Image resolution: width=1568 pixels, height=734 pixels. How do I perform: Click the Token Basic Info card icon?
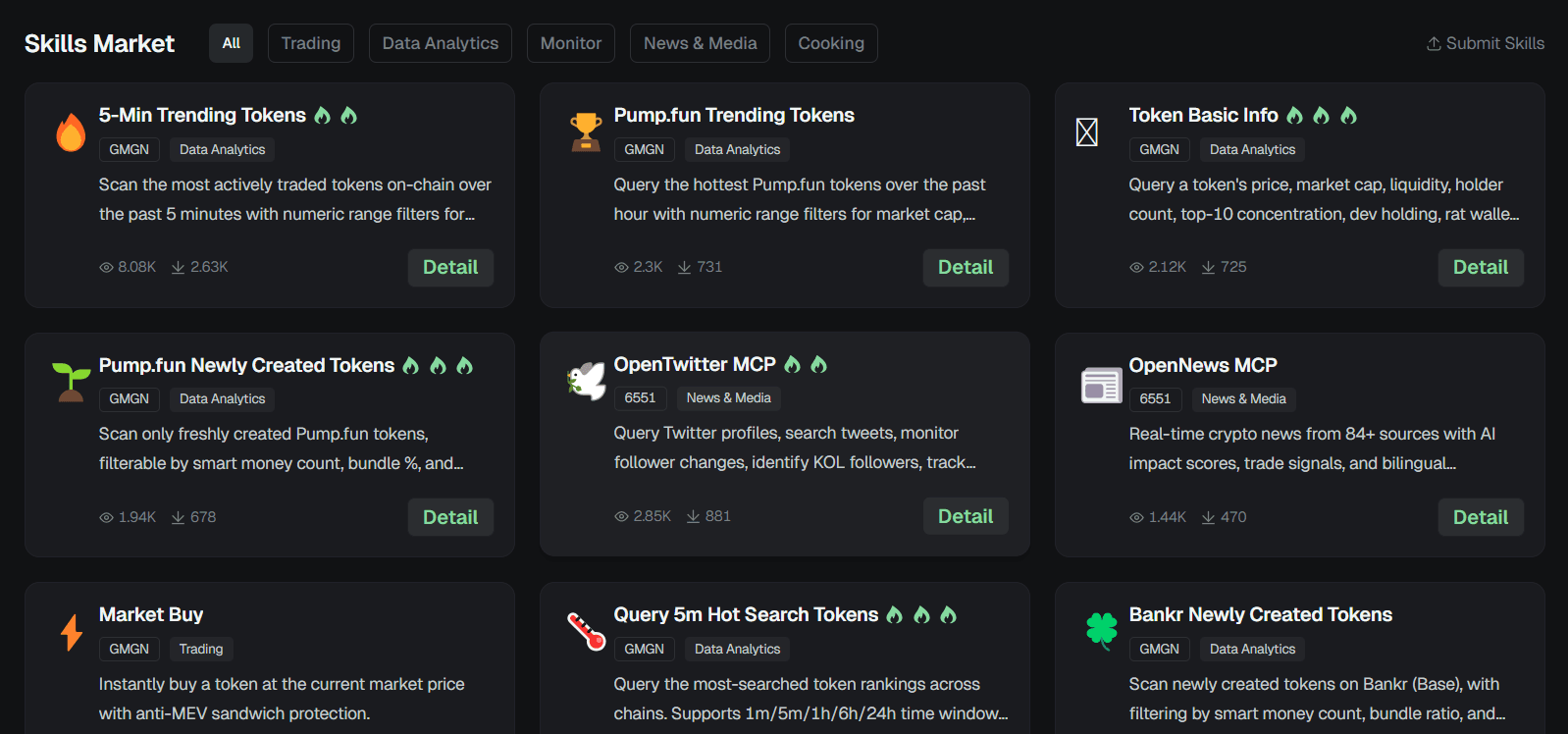pos(1086,131)
